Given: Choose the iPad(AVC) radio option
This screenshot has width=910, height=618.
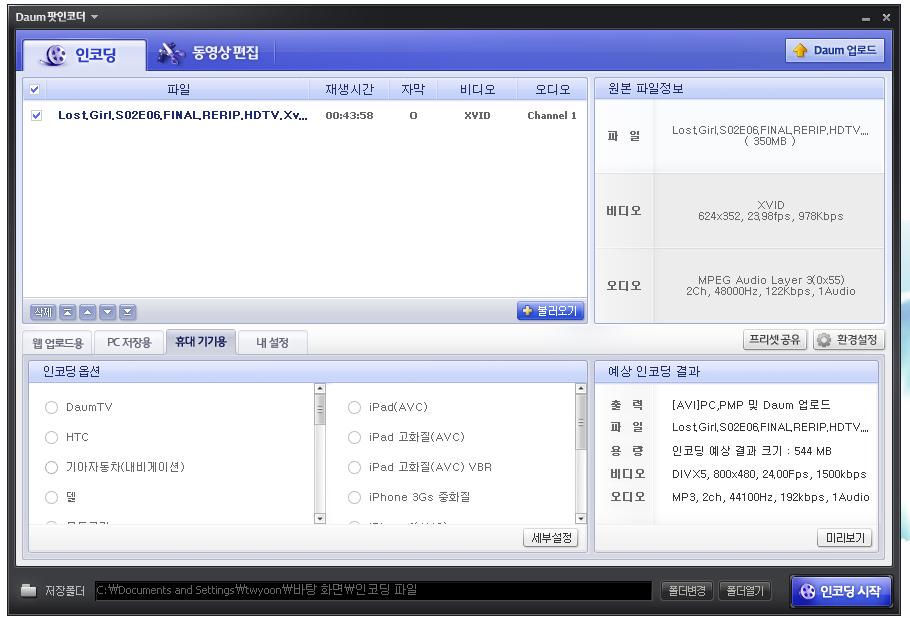Looking at the screenshot, I should (x=354, y=407).
